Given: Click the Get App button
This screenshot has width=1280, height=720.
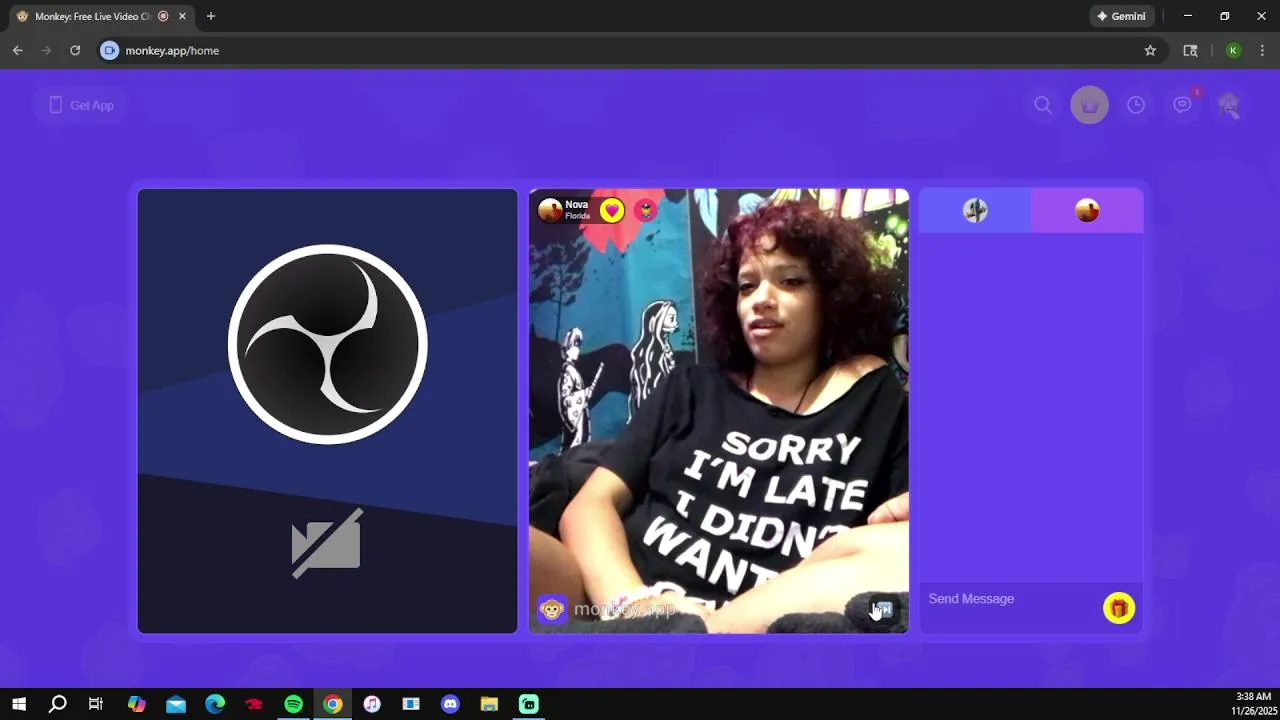Looking at the screenshot, I should (81, 105).
